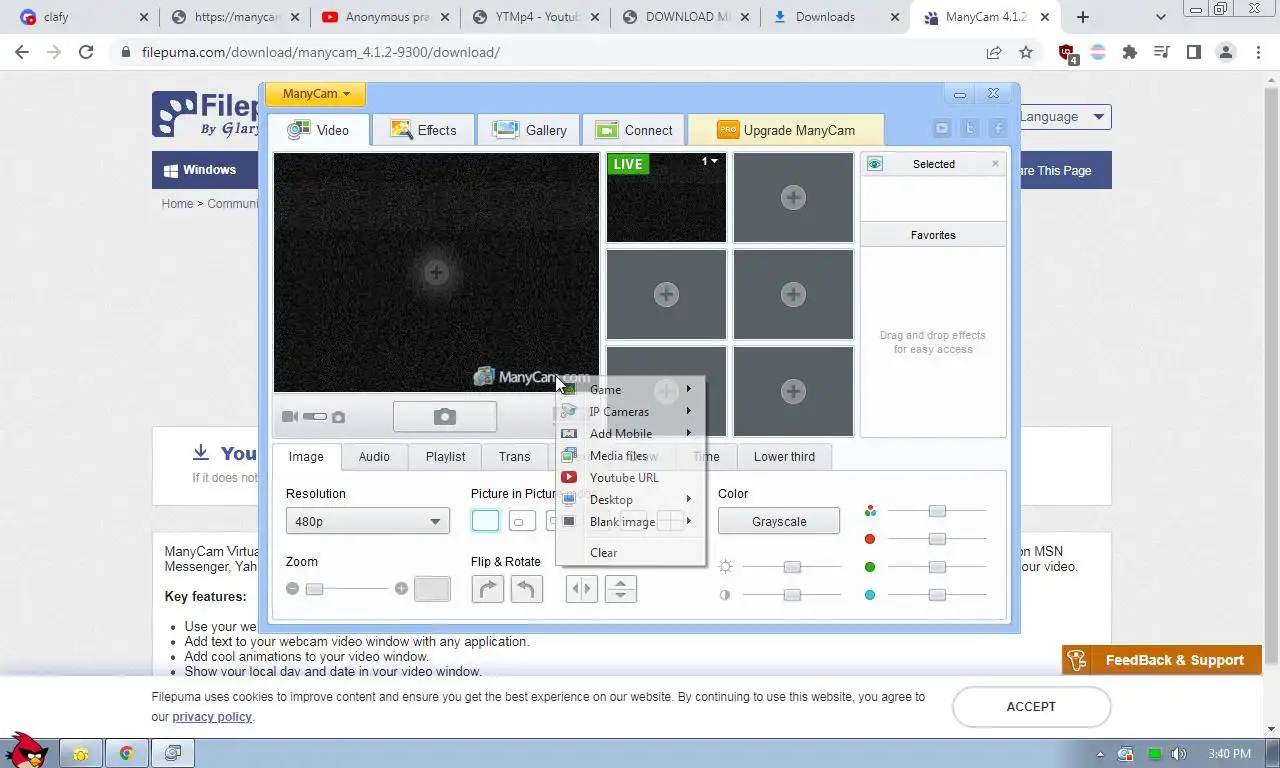Rotate video clockwise

click(x=487, y=589)
